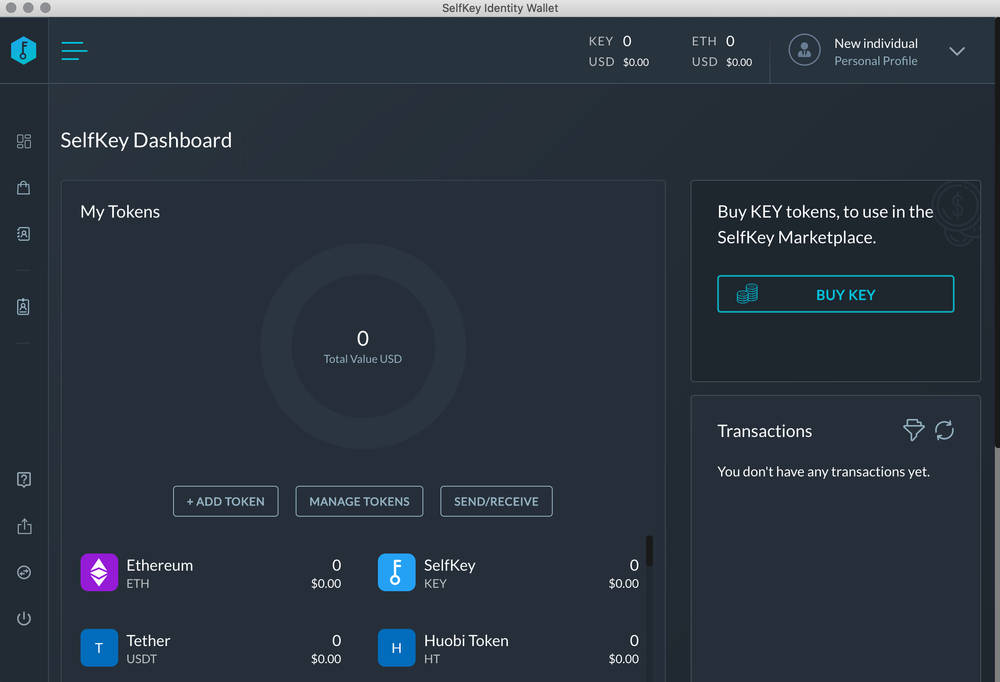Click the 'New individual' profile name
Viewport: 1000px width, 682px height.
[876, 43]
